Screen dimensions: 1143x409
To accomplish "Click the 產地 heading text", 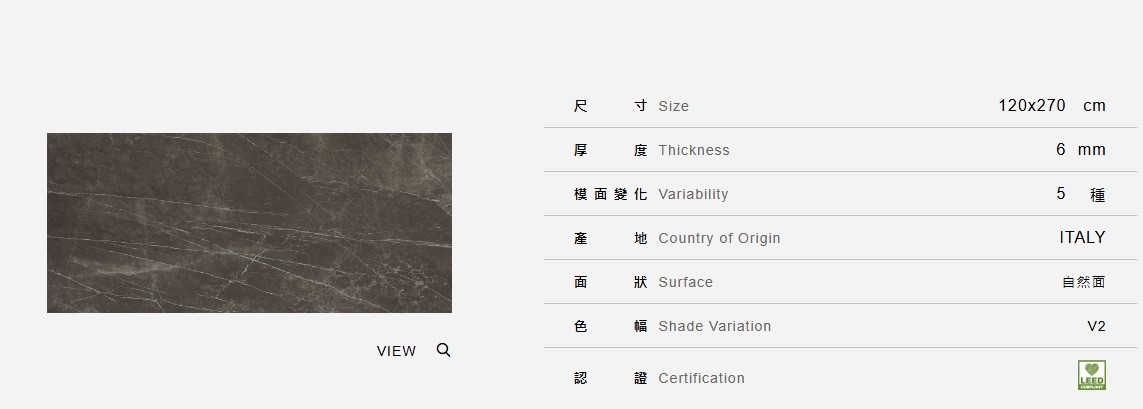I will pyautogui.click(x=610, y=238).
